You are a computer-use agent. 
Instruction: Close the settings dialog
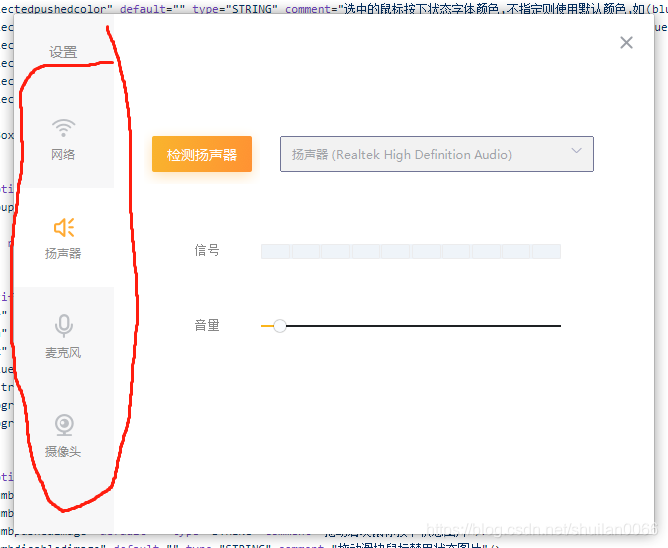tap(626, 43)
